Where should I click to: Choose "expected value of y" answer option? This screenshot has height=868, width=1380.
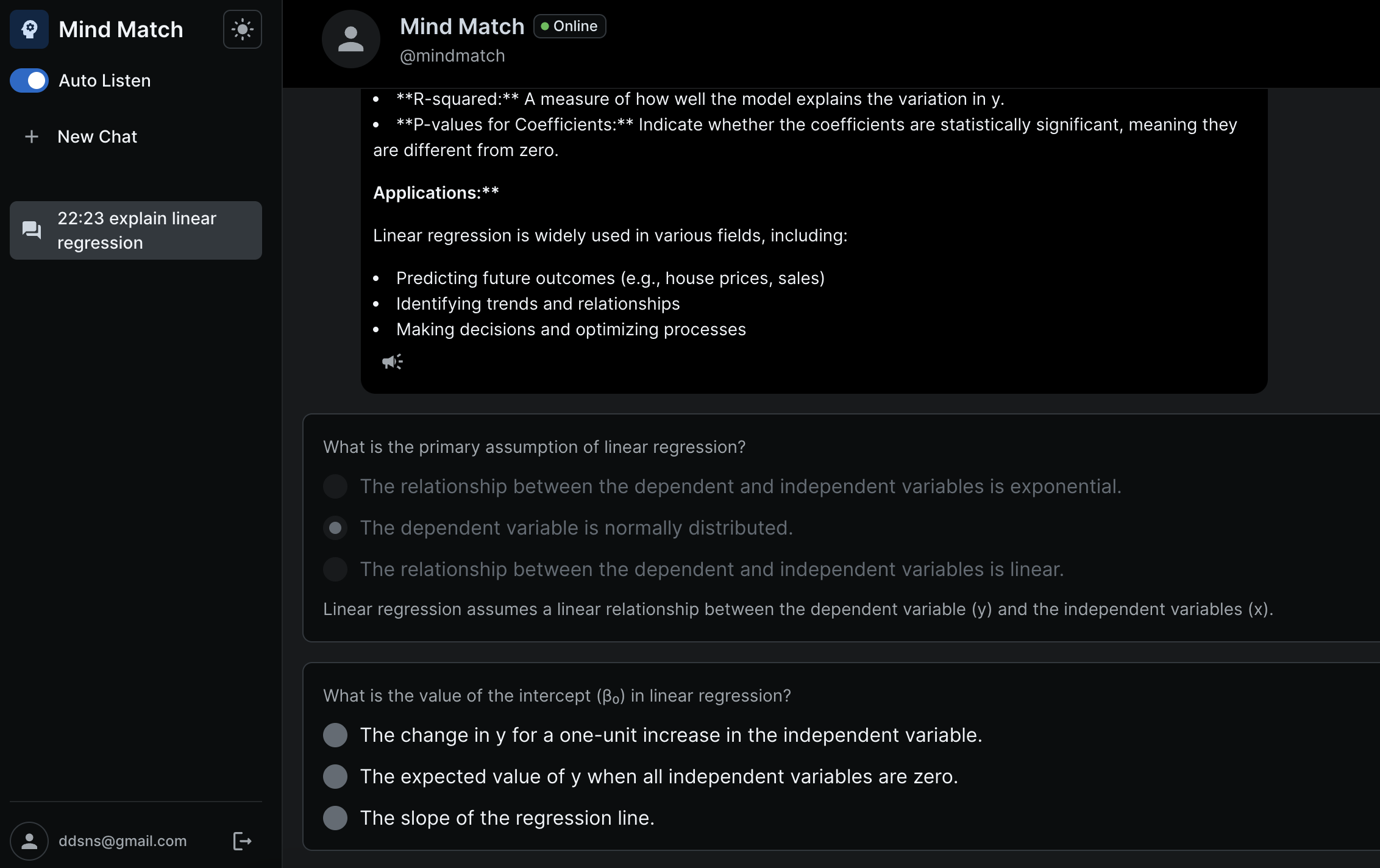click(x=335, y=777)
